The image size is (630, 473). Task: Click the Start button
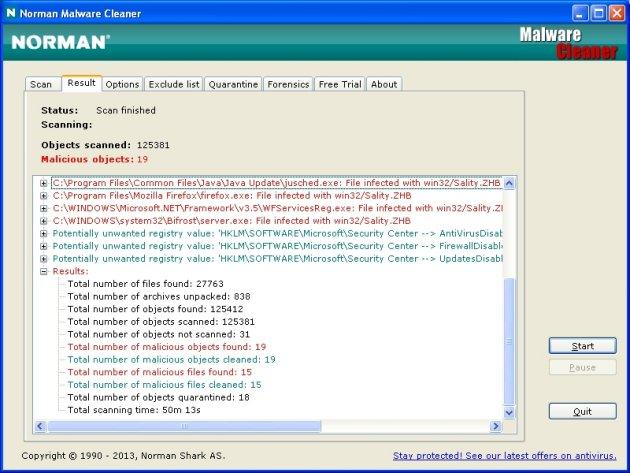coord(582,346)
